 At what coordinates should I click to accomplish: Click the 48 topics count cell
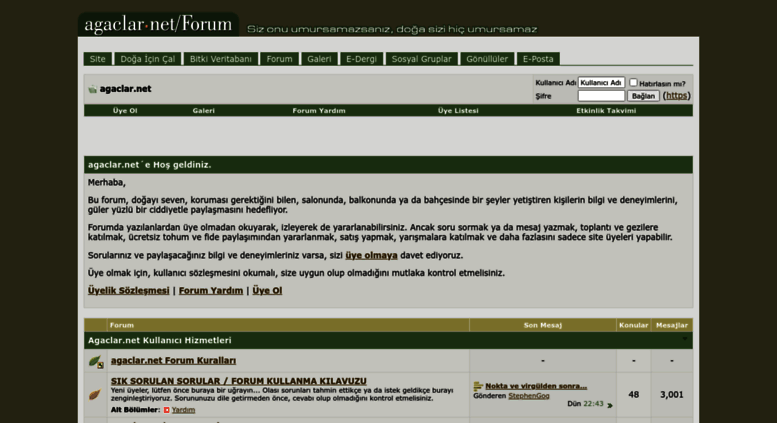tap(633, 395)
